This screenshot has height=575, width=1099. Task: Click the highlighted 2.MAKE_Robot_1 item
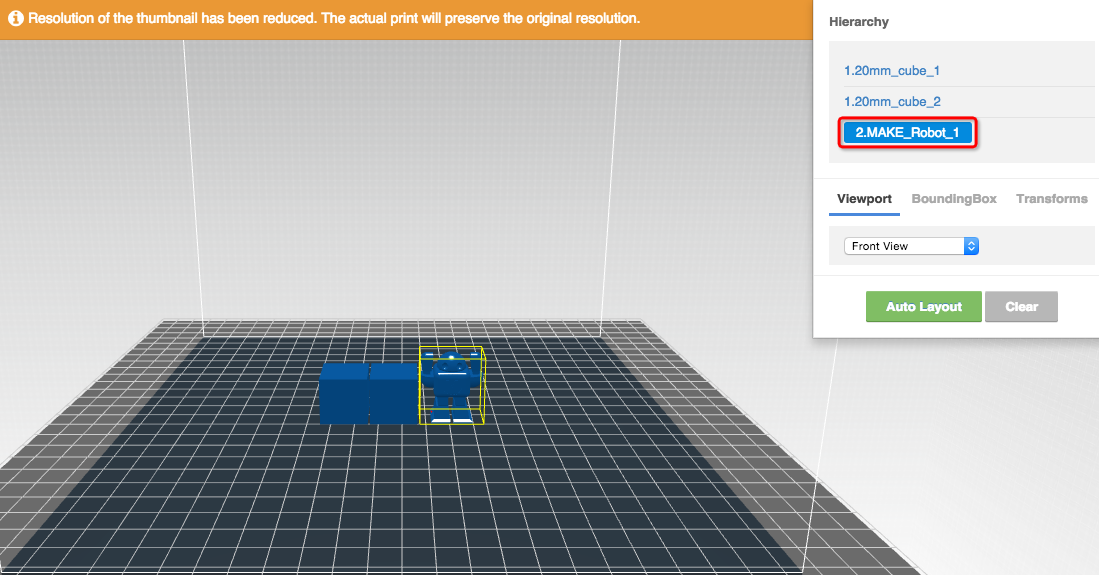pos(907,133)
